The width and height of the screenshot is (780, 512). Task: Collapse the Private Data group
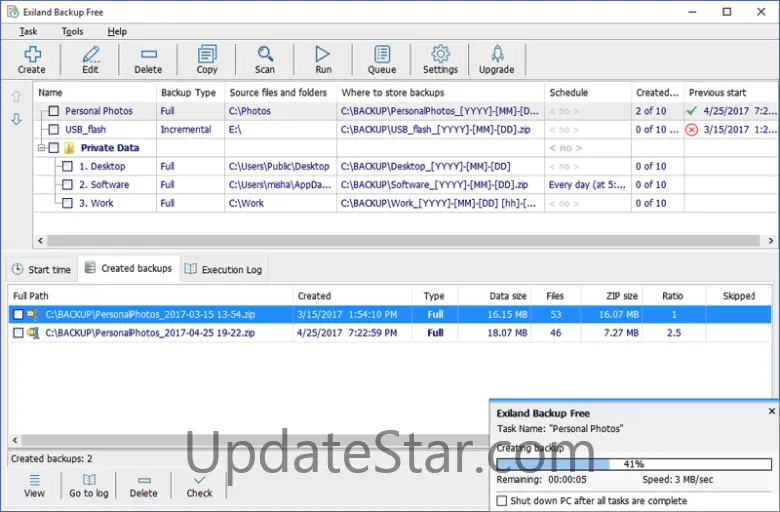[42, 148]
